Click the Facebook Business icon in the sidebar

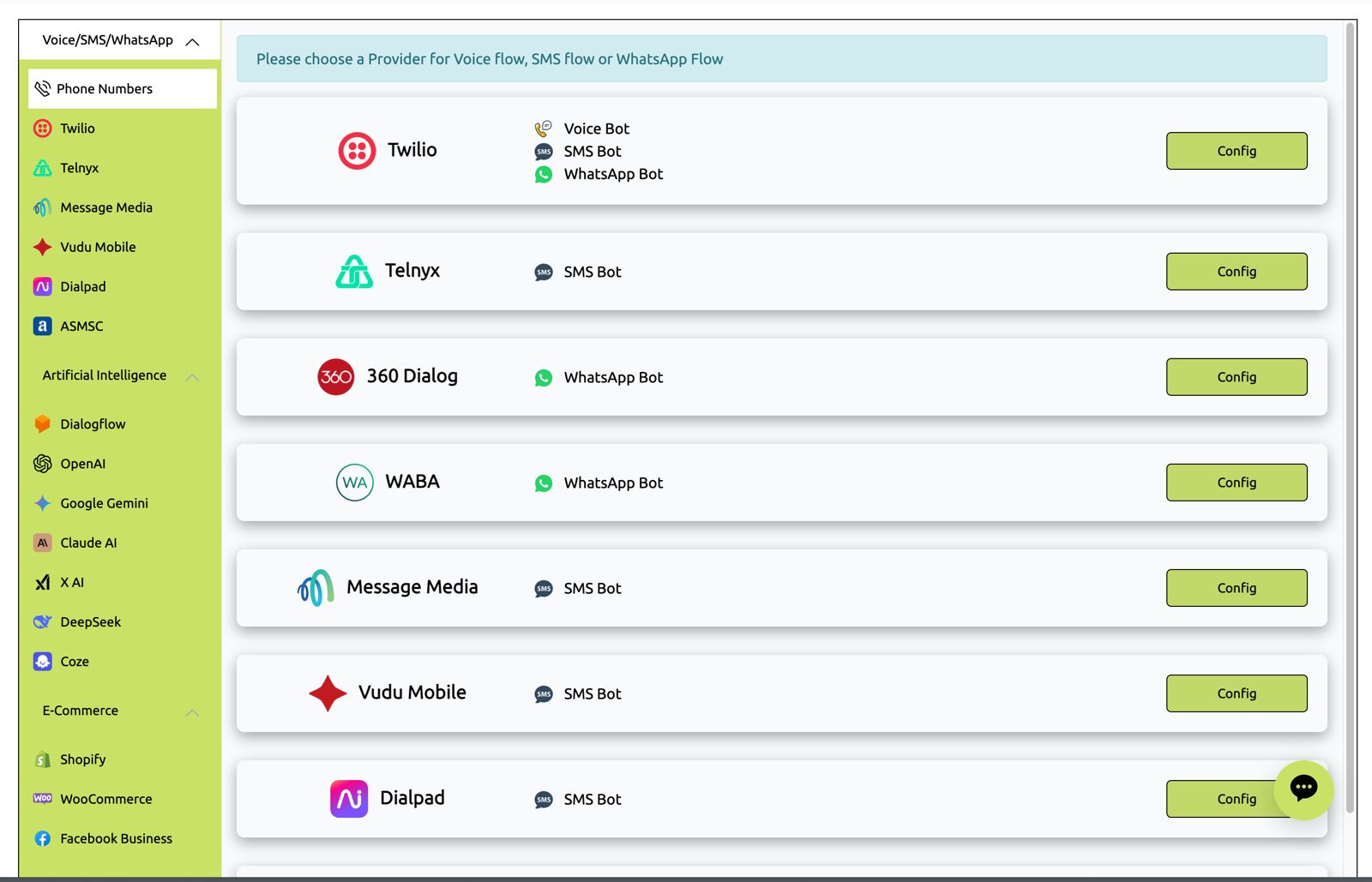pos(42,838)
